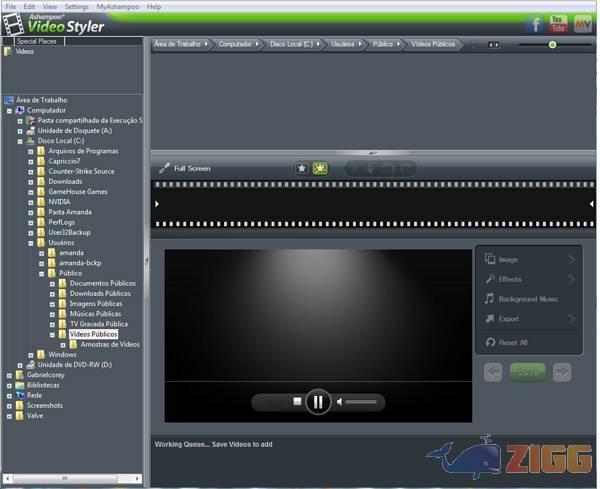Viewport: 600px width, 489px height.
Task: Click the film-reel Video Styler logo
Action: (14, 25)
